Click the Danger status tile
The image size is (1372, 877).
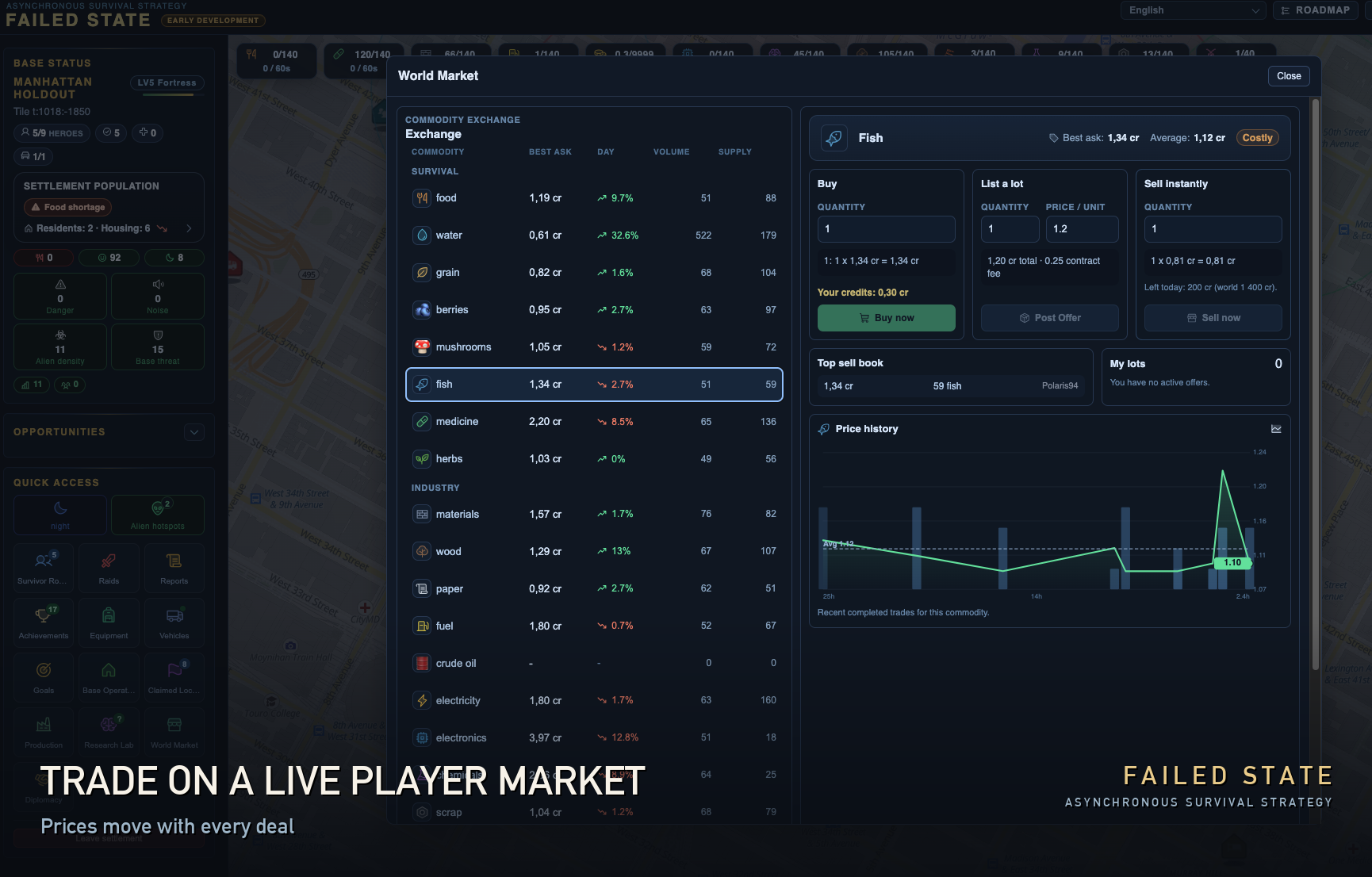pos(60,297)
